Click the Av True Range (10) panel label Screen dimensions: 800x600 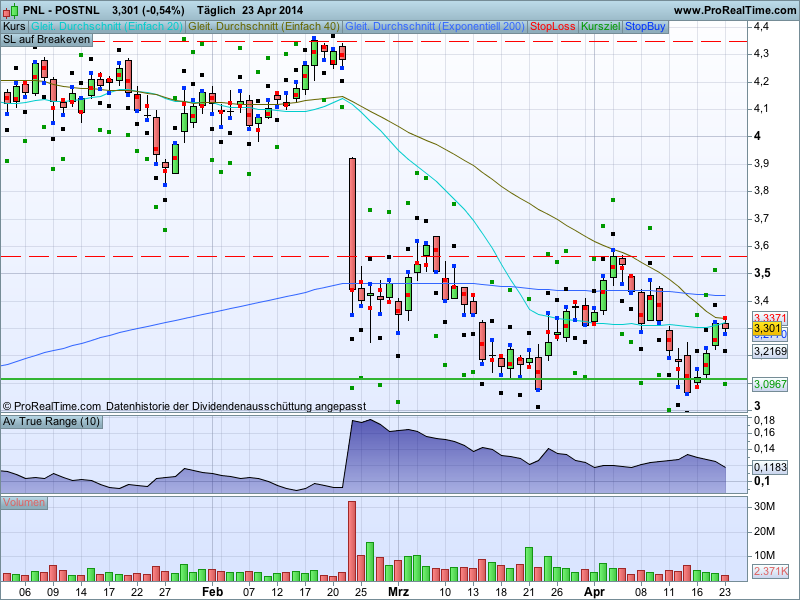51,422
